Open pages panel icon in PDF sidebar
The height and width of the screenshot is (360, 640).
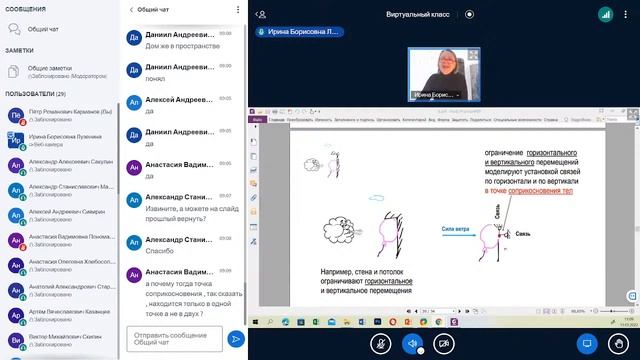coord(253,156)
